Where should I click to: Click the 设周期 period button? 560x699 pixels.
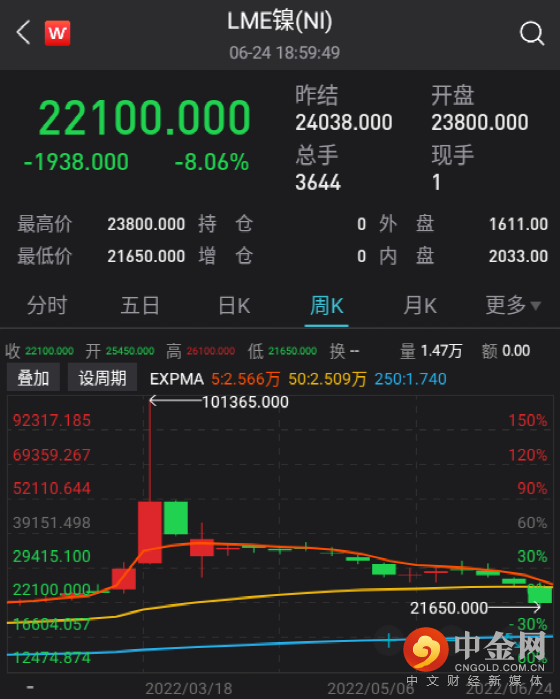point(103,378)
